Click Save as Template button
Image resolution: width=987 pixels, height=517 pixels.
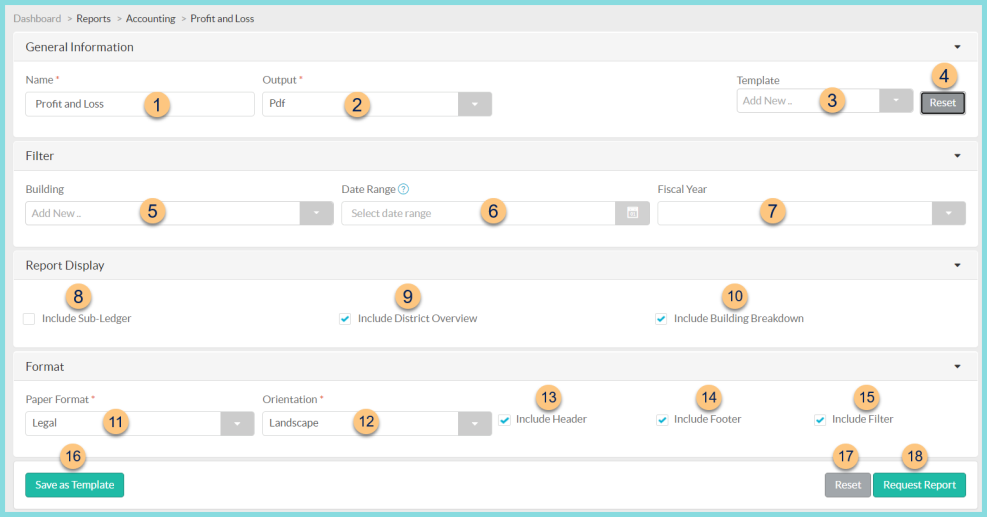click(x=74, y=485)
